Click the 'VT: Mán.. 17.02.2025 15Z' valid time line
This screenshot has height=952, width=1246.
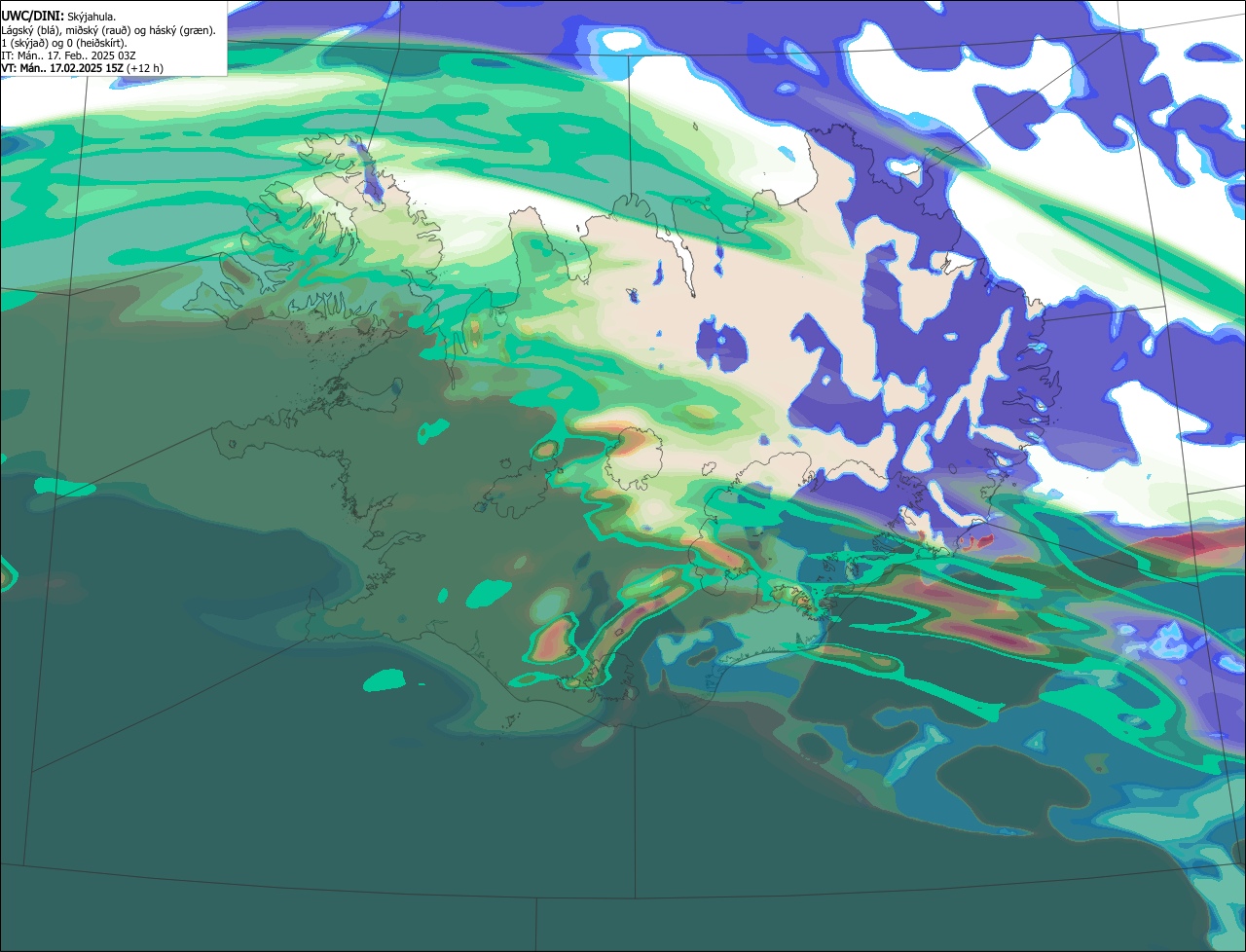(82, 68)
